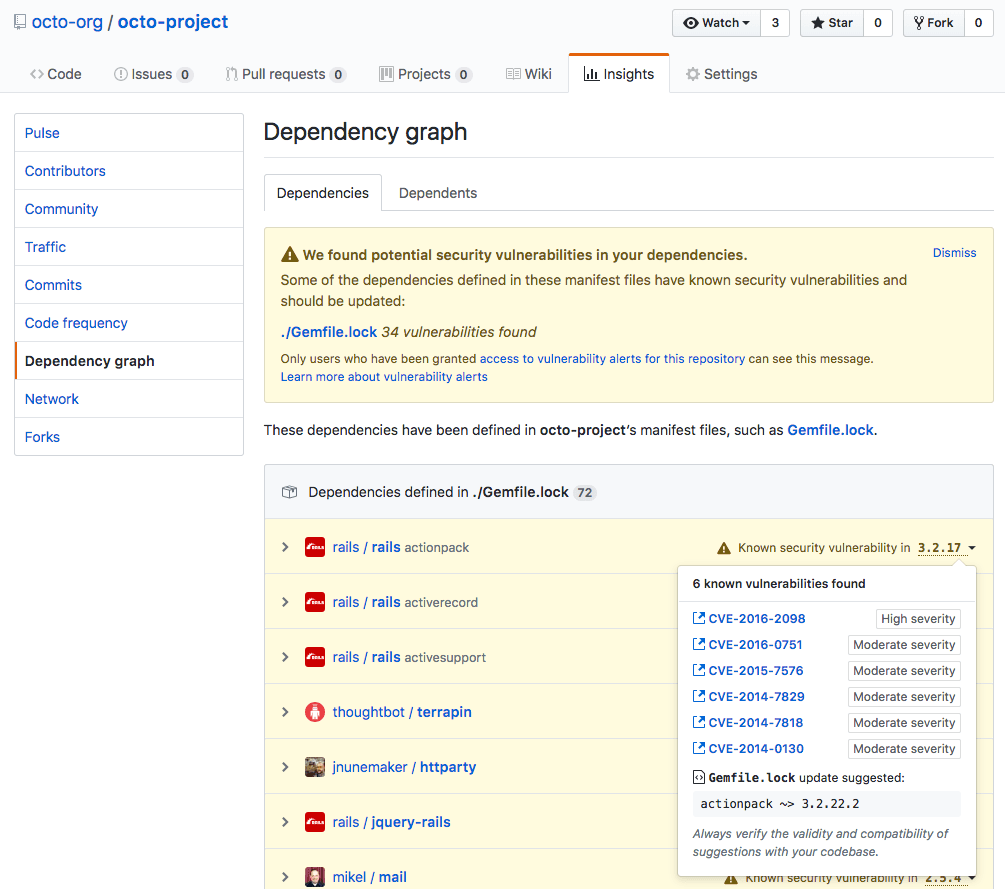Click the external link icon for CVE-2016-2098
This screenshot has height=889, width=1005.
699,618
